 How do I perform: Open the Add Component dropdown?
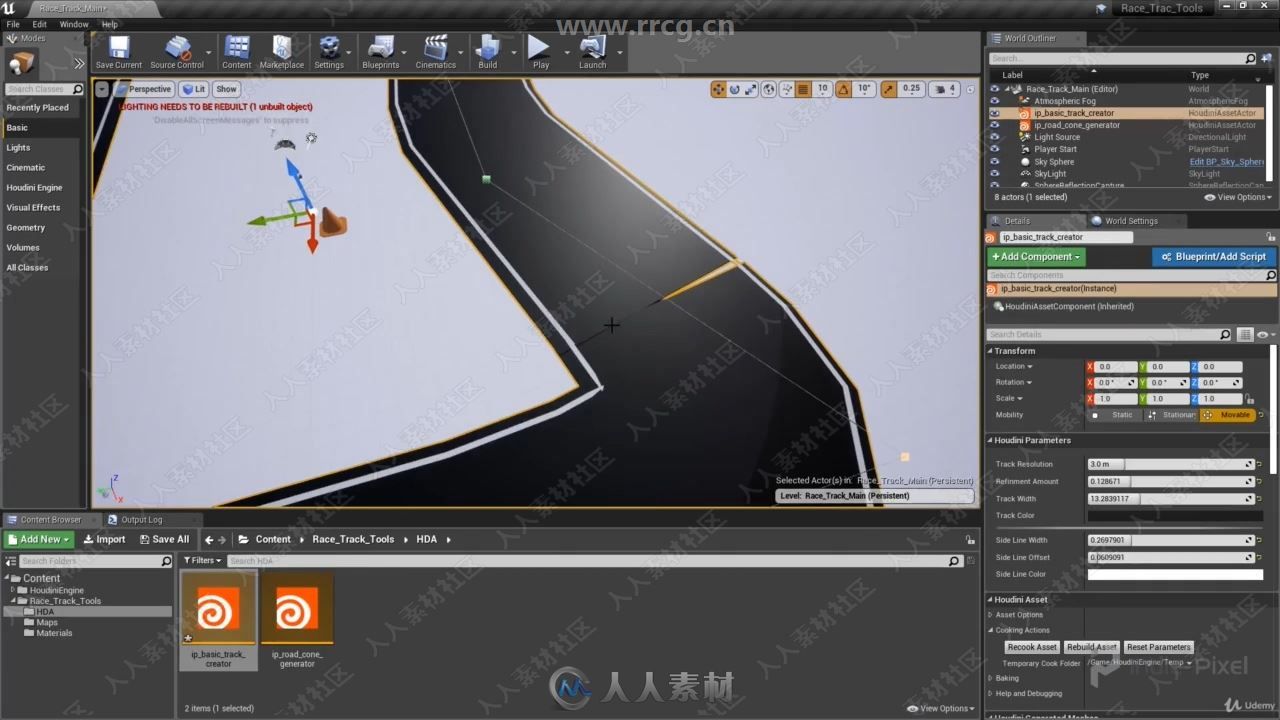(x=1036, y=257)
